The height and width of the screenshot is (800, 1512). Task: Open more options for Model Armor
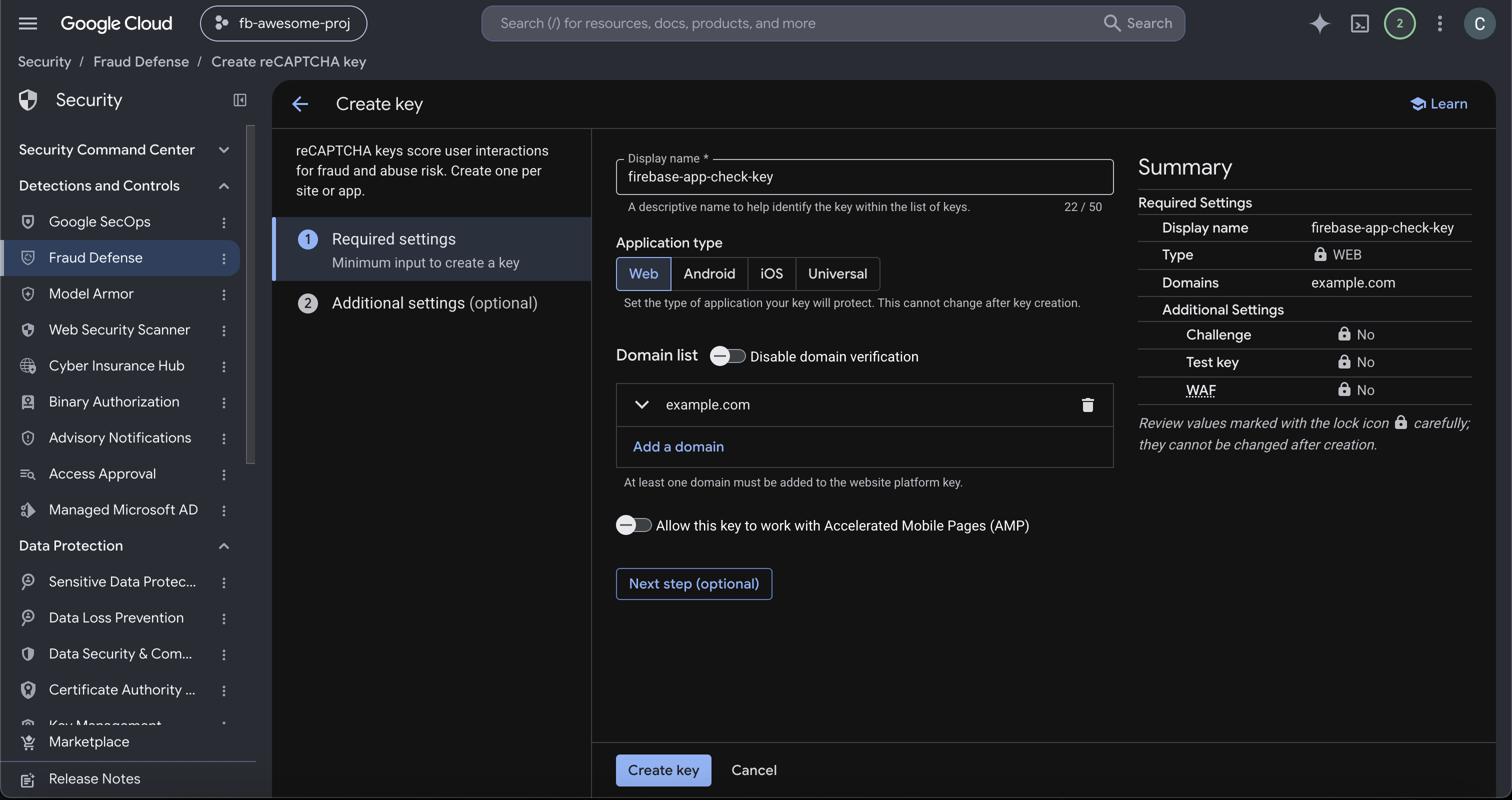[x=223, y=294]
